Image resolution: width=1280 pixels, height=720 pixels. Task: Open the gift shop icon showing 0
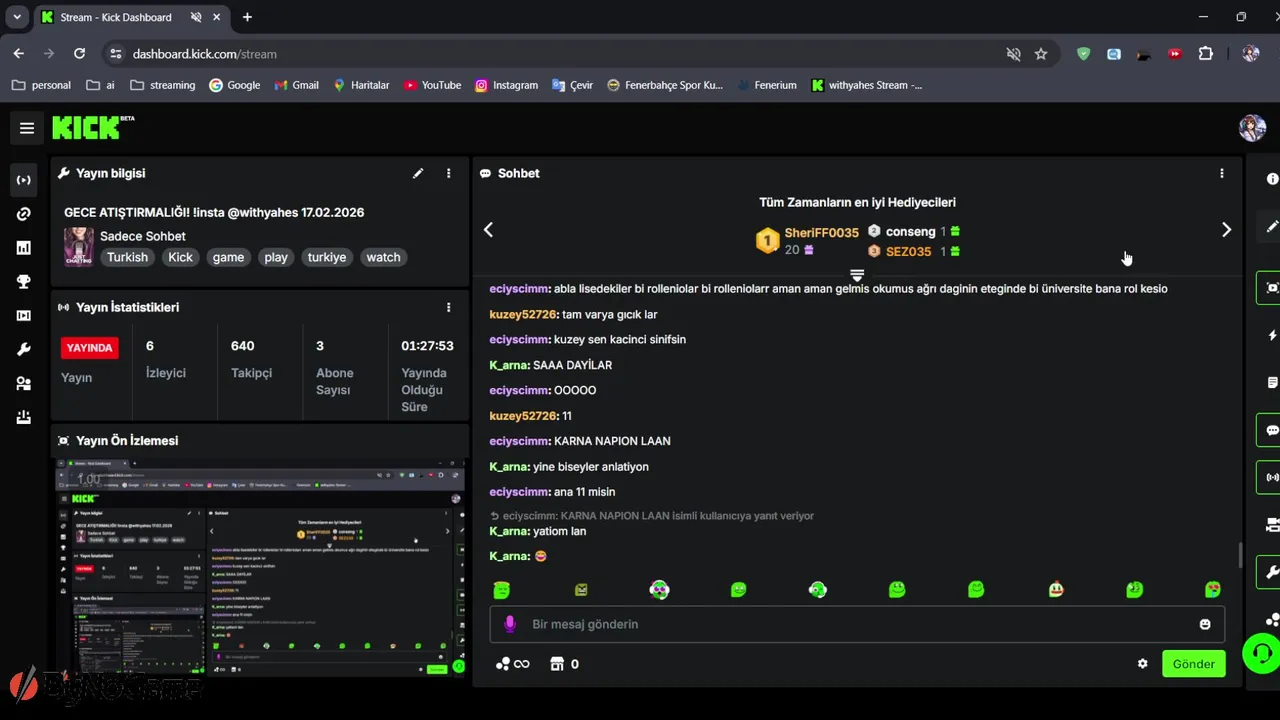[x=564, y=664]
